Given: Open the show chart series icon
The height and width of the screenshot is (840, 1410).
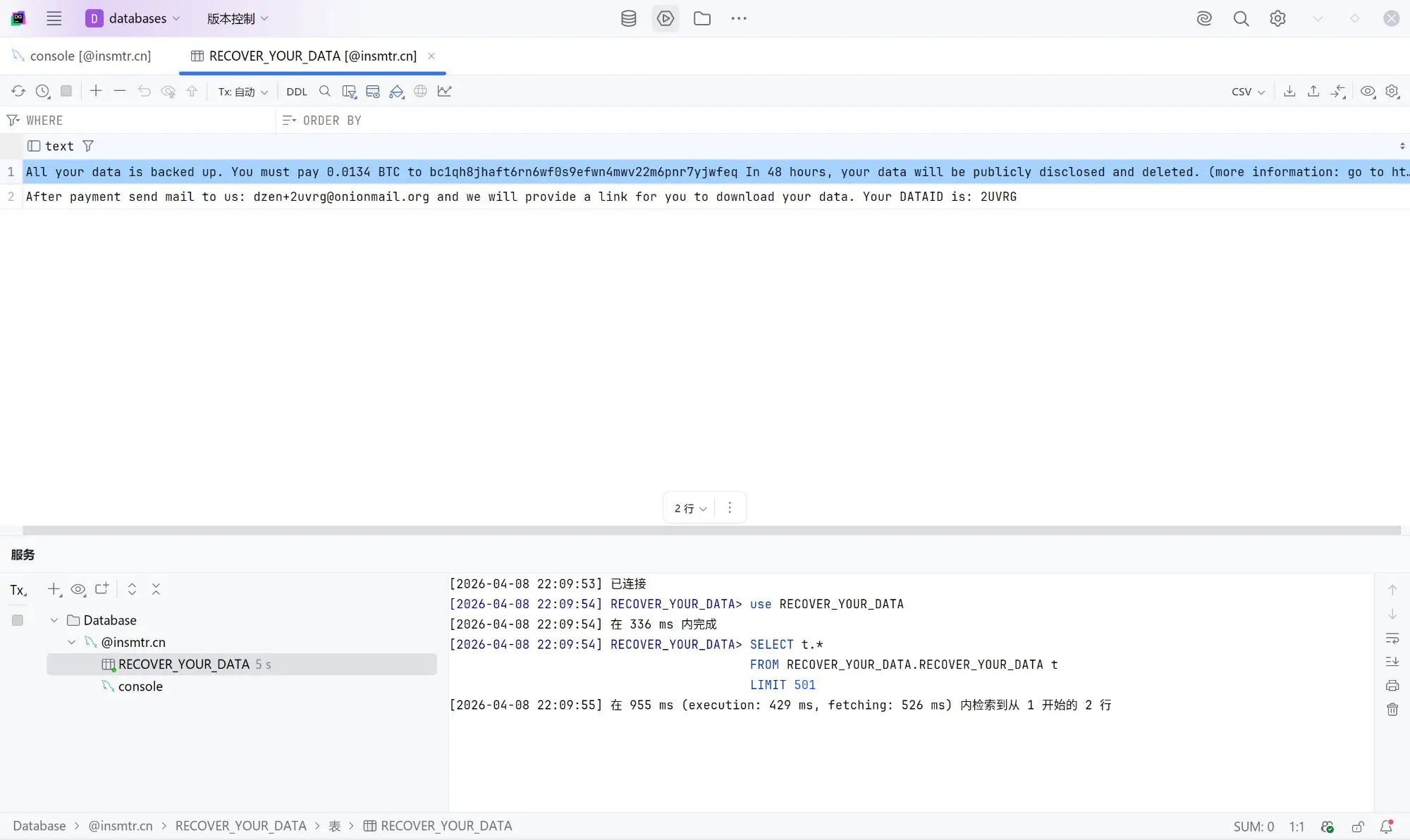Looking at the screenshot, I should (444, 91).
